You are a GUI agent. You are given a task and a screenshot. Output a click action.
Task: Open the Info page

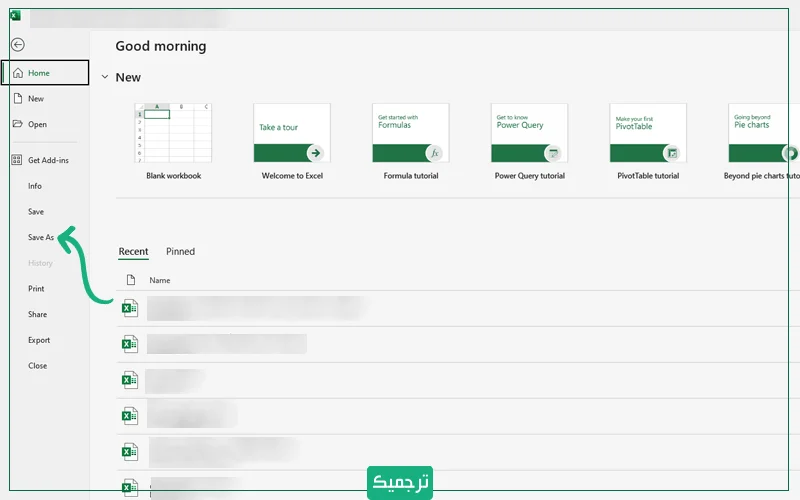(x=35, y=186)
